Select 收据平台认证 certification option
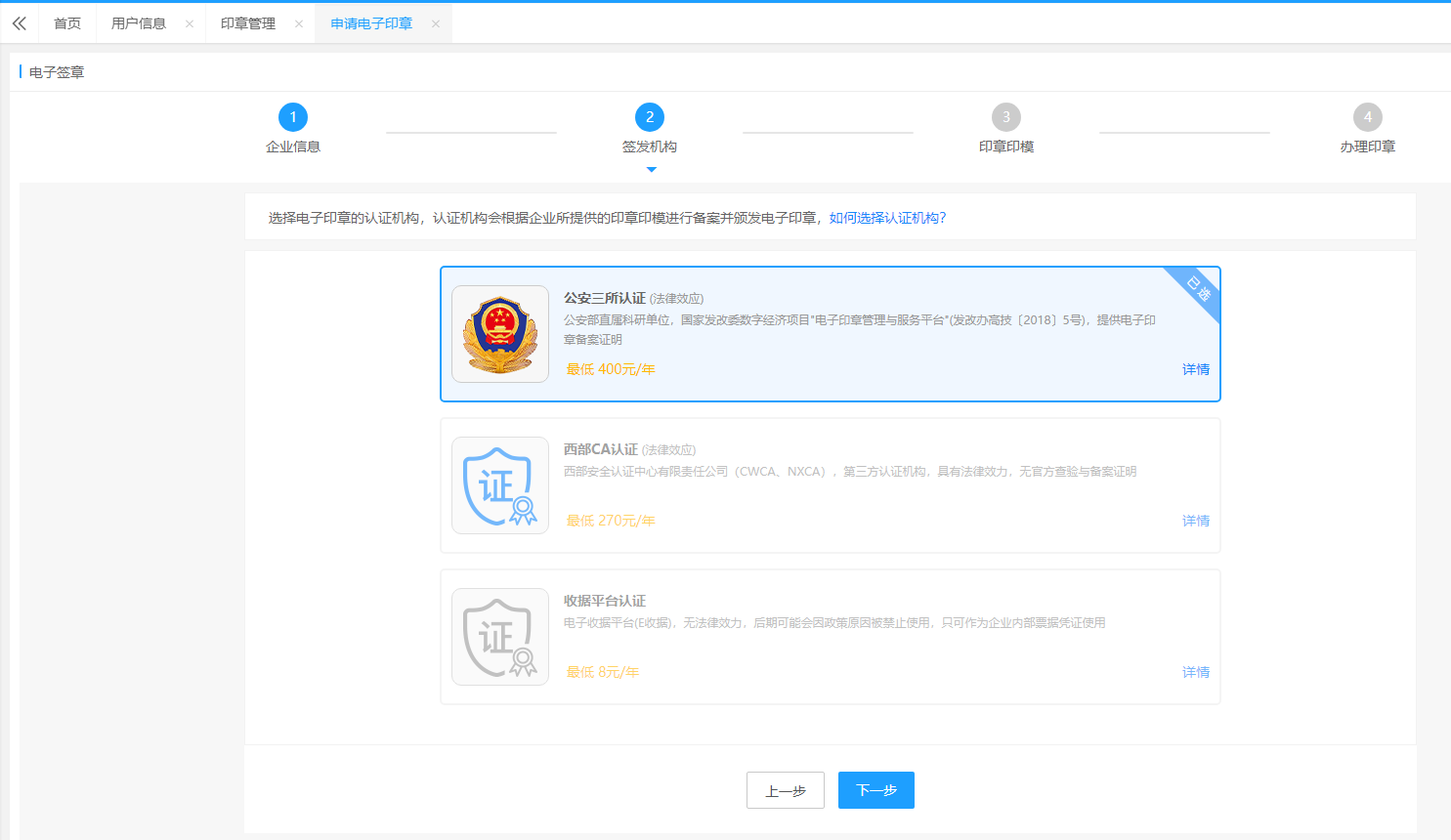Screen dimensions: 1451x840 [x=604, y=601]
